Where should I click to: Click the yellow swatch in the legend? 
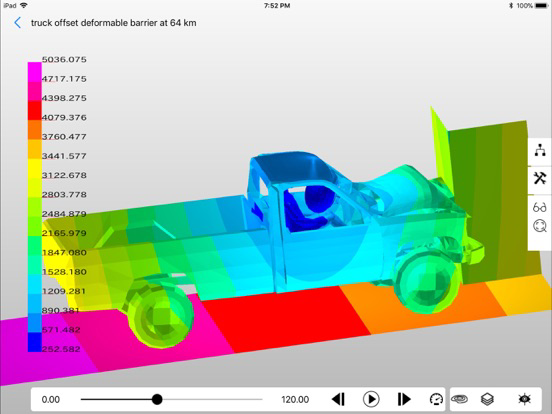[x=34, y=169]
